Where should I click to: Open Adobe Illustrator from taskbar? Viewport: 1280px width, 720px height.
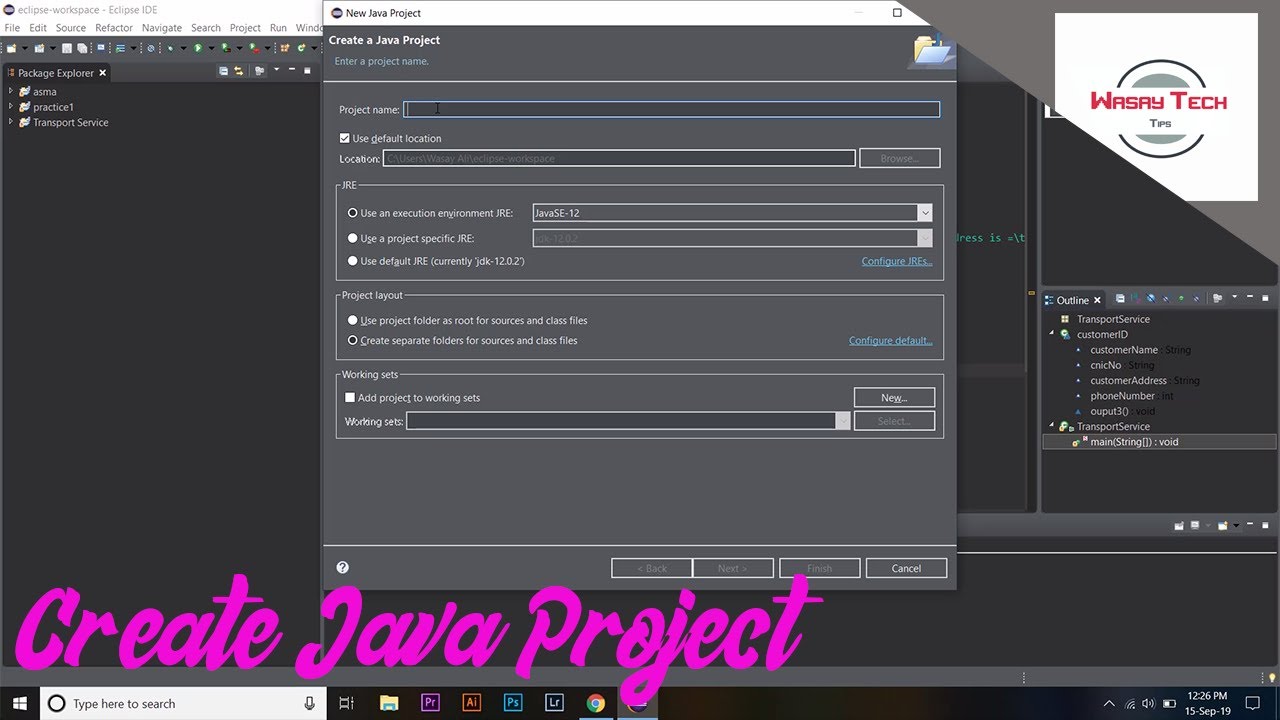471,703
